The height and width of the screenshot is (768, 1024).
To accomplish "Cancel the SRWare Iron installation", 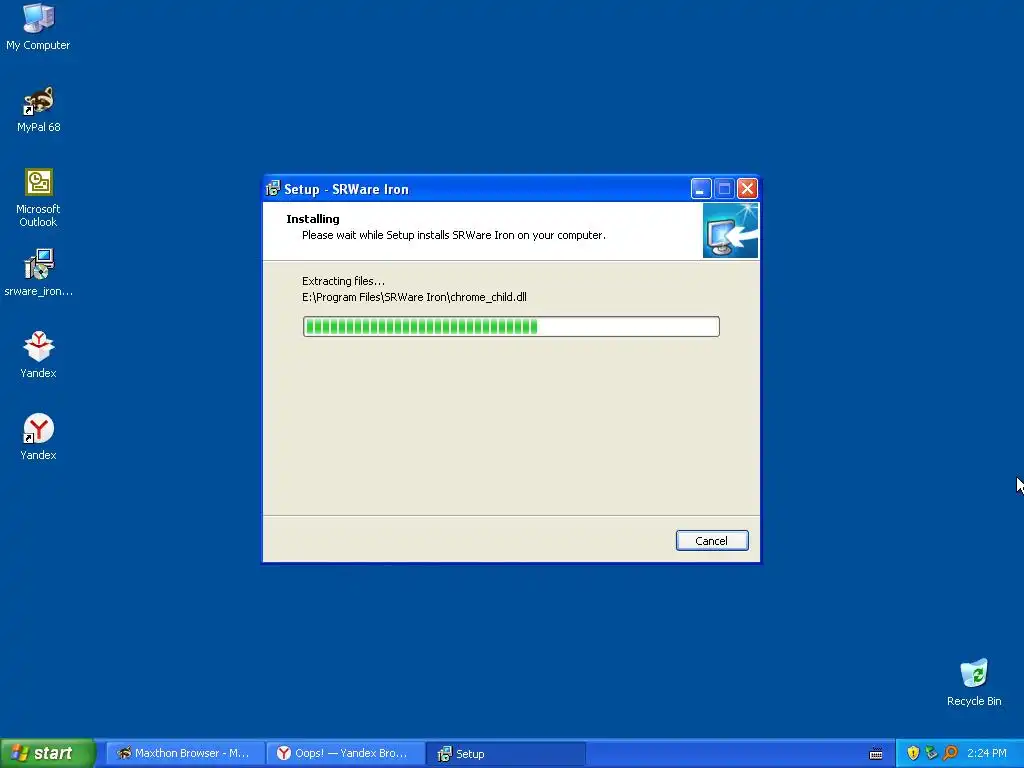I will (712, 541).
